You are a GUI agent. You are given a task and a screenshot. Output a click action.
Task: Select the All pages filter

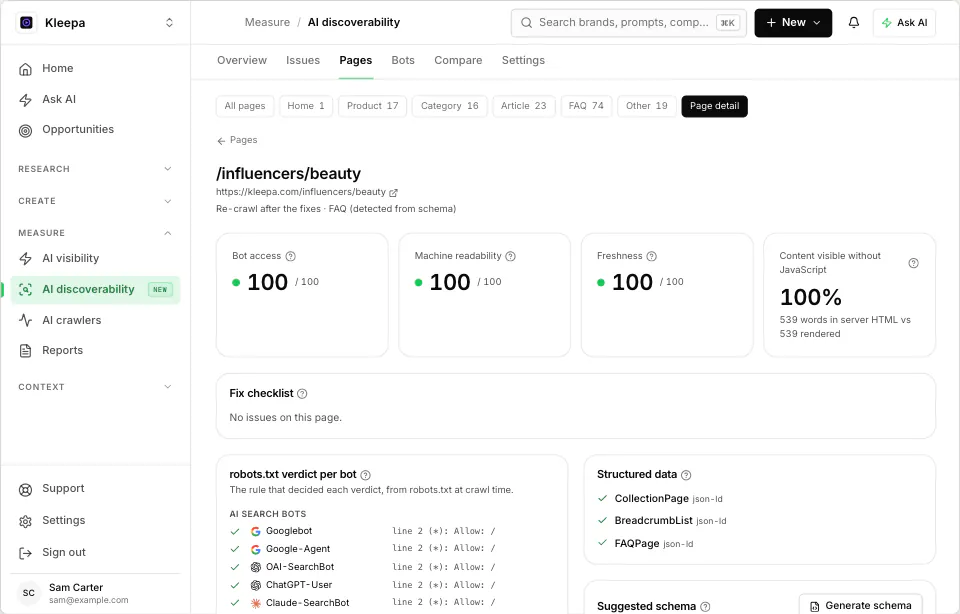[x=245, y=106]
